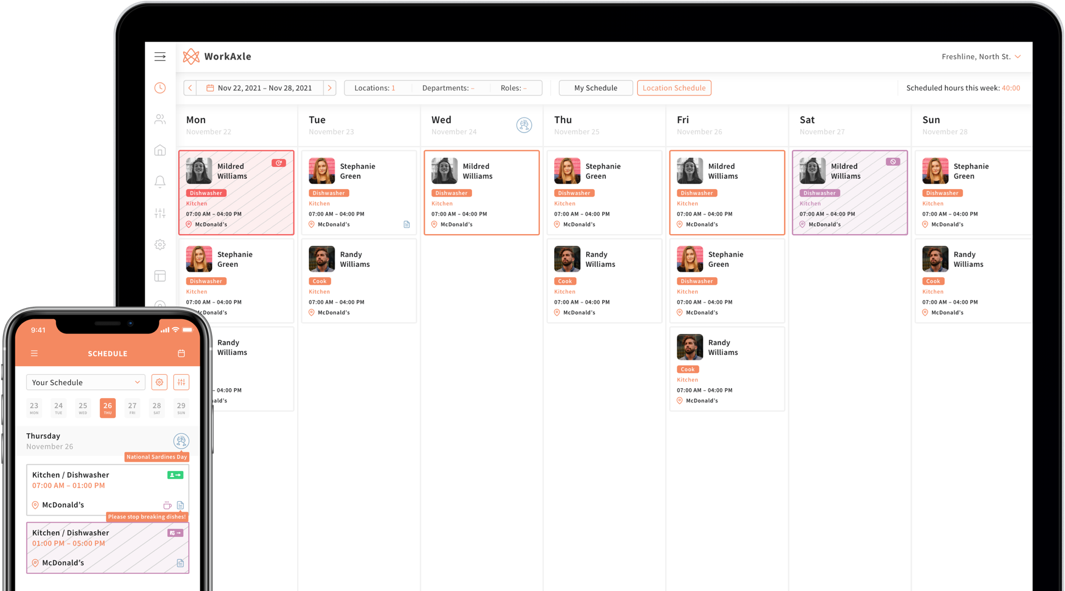Tap the National Sardines Day label on the phone

[156, 457]
